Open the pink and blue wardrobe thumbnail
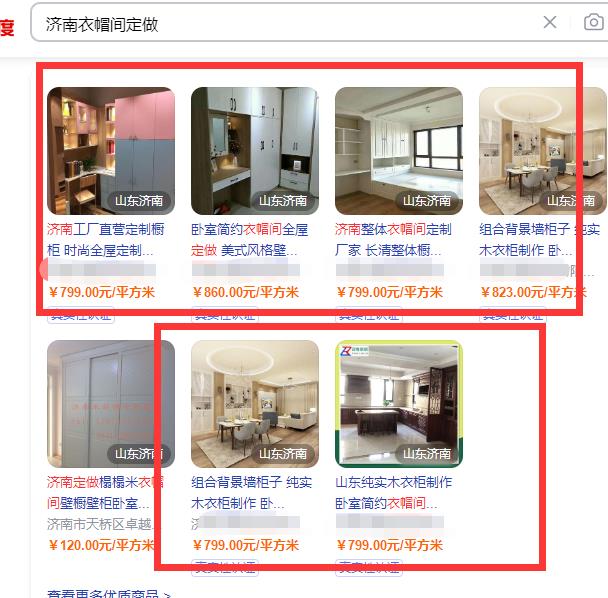This screenshot has height=598, width=608. pos(111,151)
